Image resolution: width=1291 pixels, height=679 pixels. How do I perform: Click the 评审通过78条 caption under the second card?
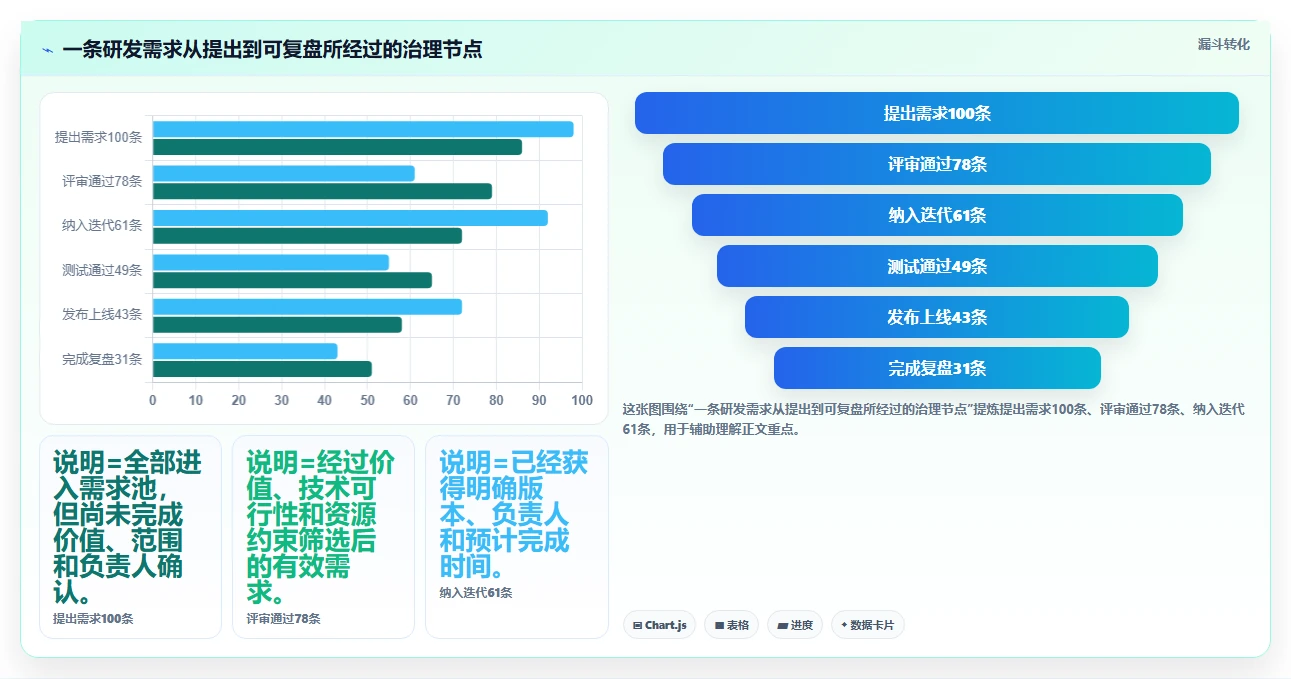pos(283,619)
